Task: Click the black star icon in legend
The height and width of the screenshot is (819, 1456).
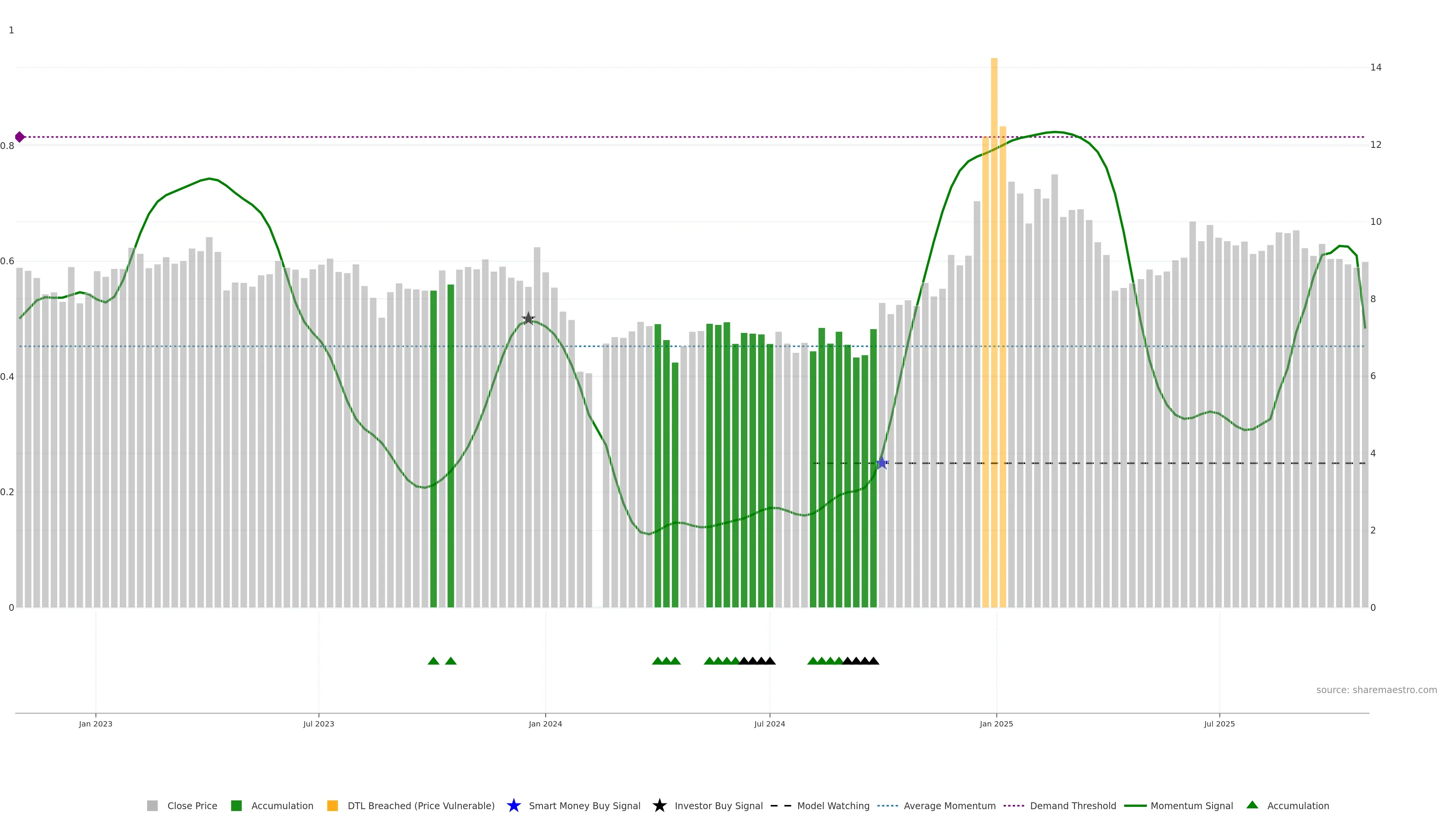Action: click(659, 806)
